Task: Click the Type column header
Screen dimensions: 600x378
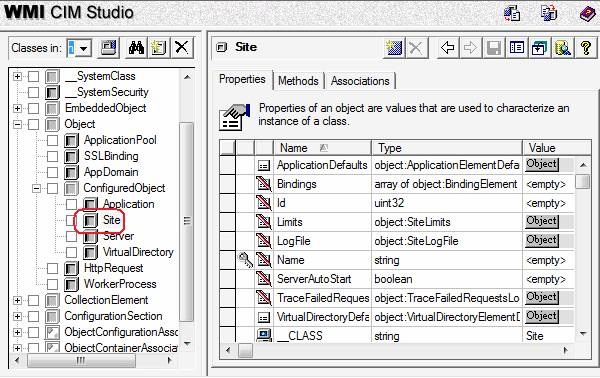Action: [x=447, y=148]
